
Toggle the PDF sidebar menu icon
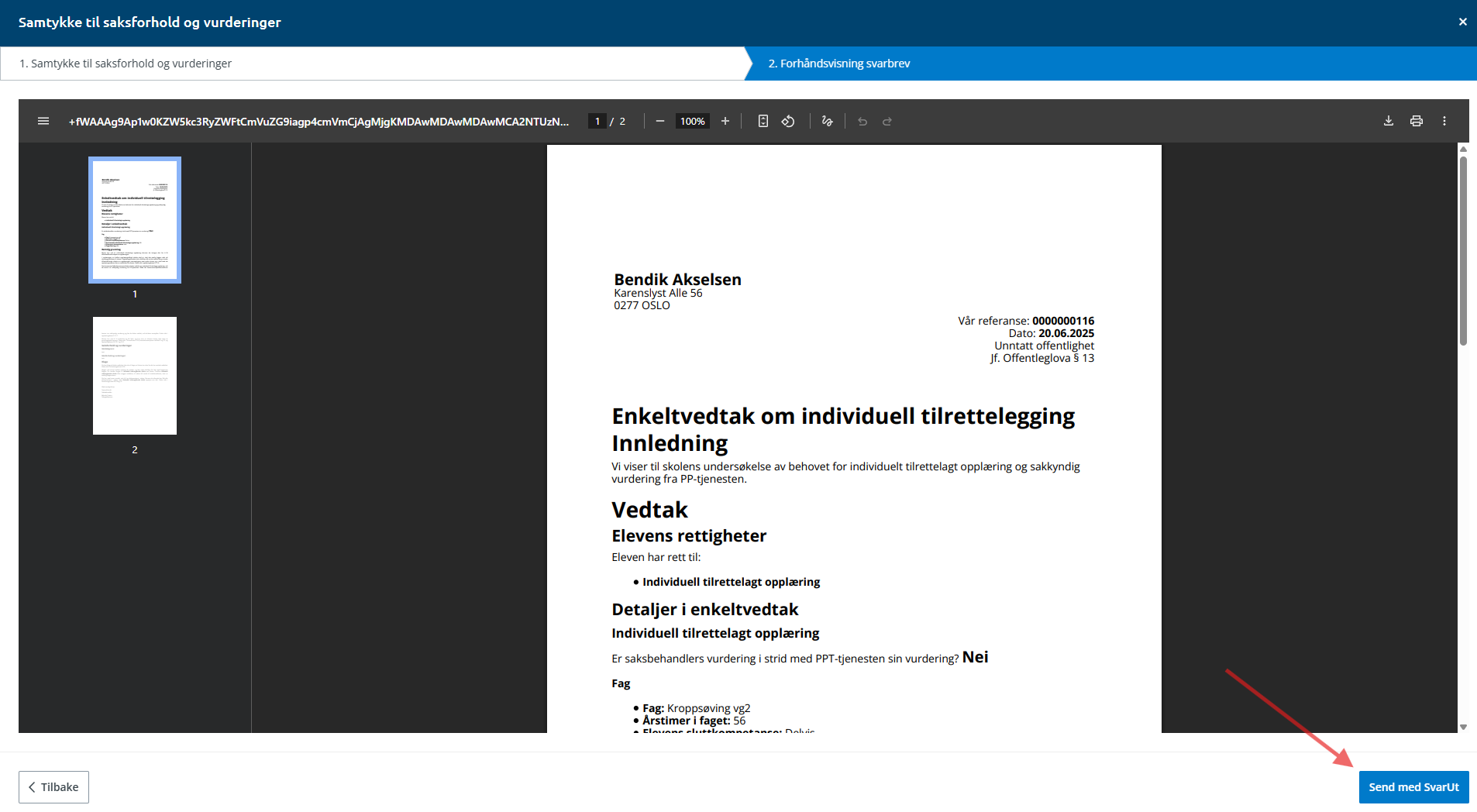[x=43, y=121]
